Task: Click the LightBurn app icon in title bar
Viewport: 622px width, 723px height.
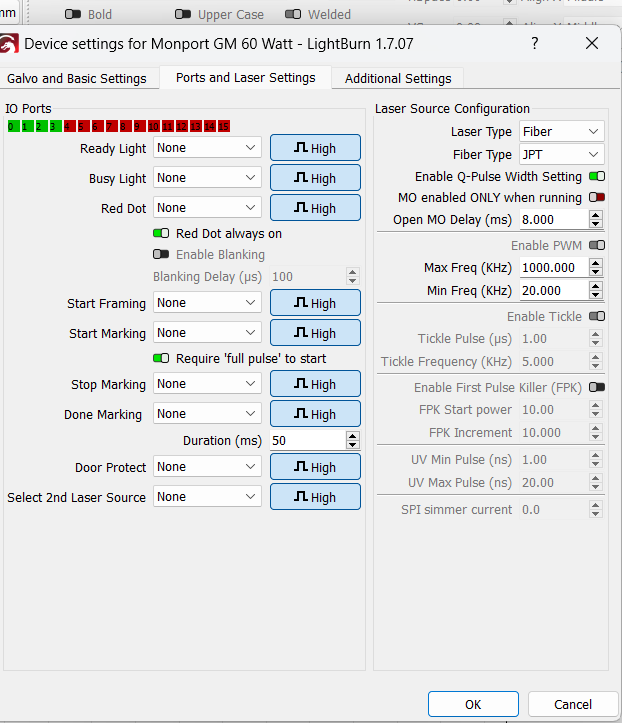Action: pos(8,45)
